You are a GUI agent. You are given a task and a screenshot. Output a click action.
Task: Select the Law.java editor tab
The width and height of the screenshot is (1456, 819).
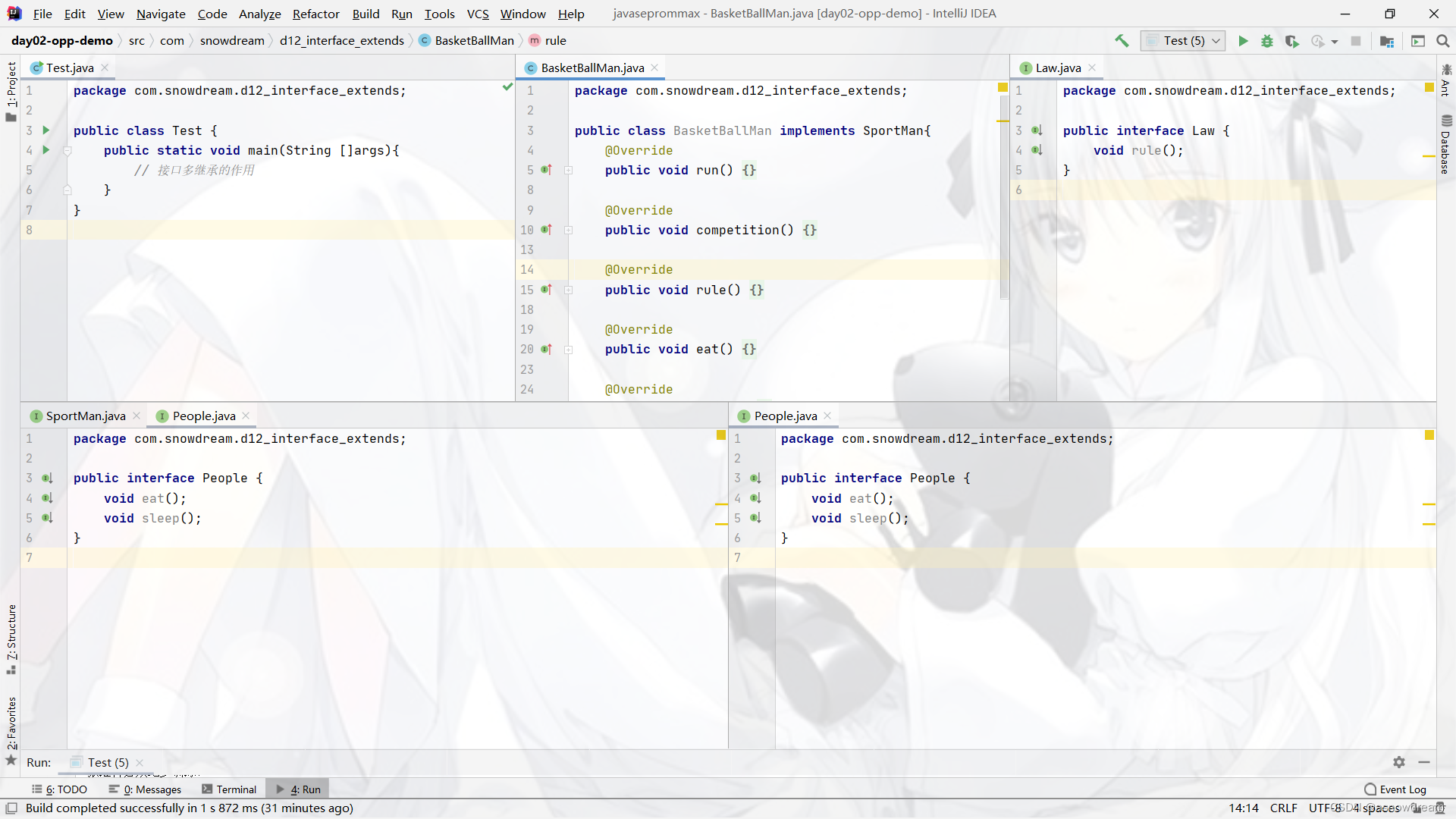coord(1059,67)
